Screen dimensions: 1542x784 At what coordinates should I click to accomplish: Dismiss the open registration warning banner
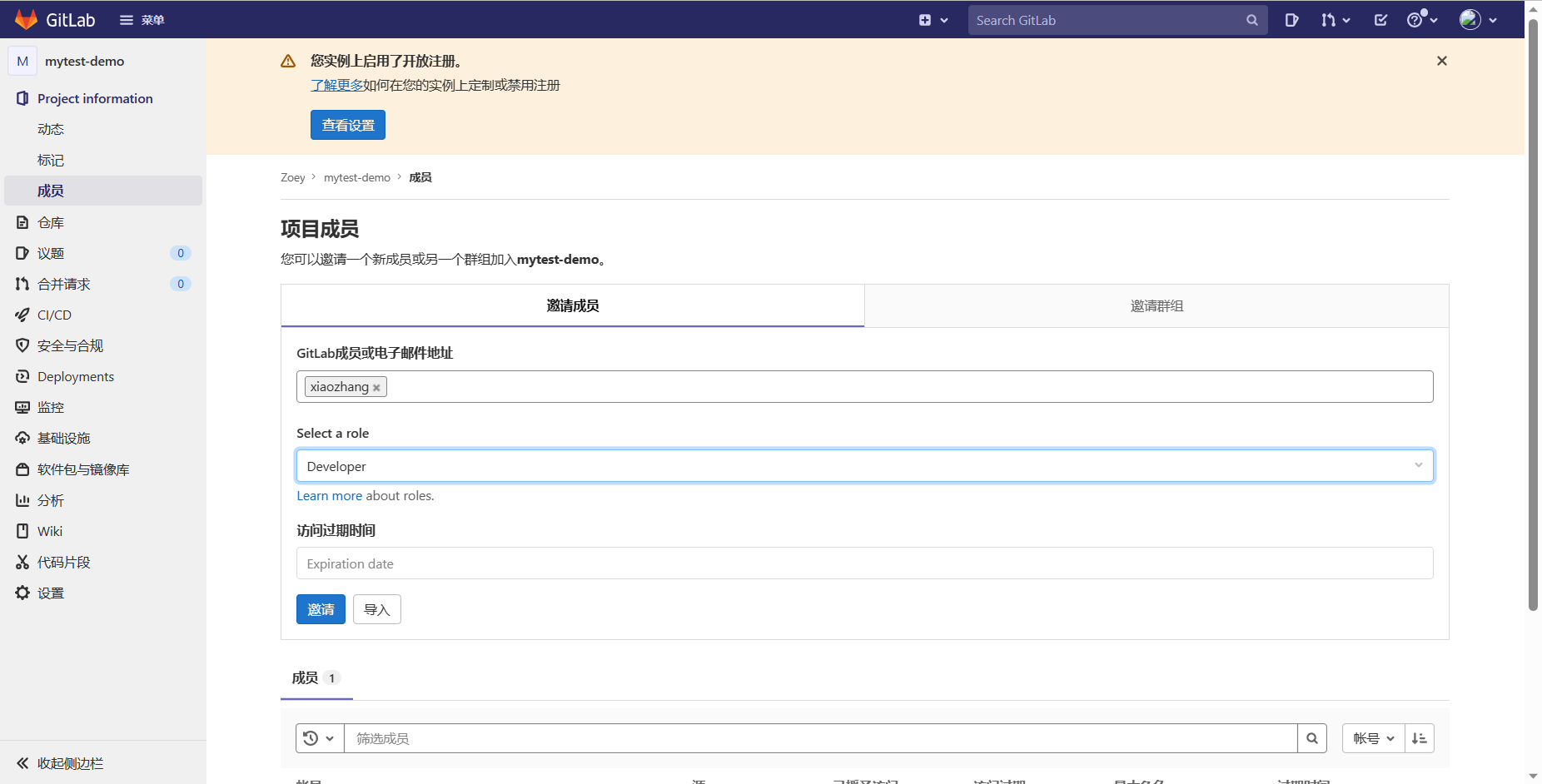coord(1442,61)
